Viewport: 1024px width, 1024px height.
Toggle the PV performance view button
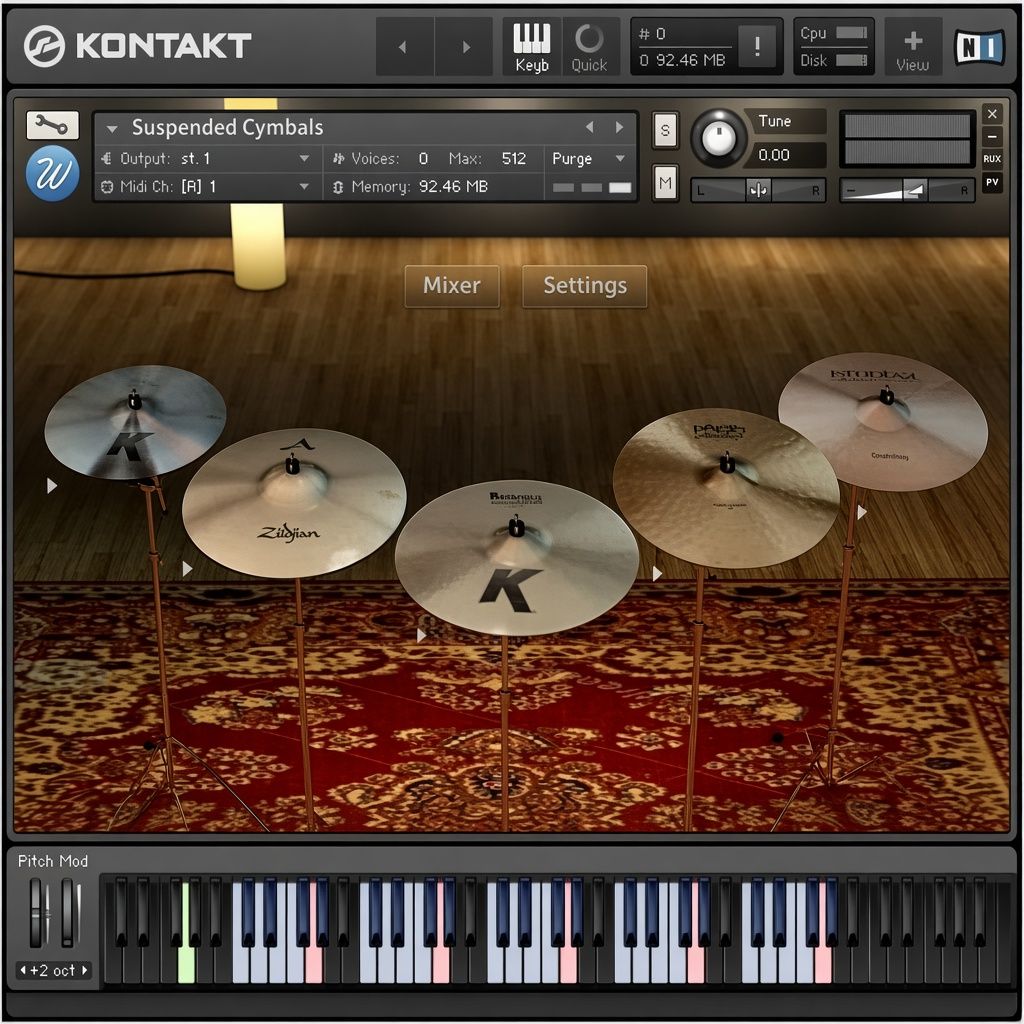[992, 182]
